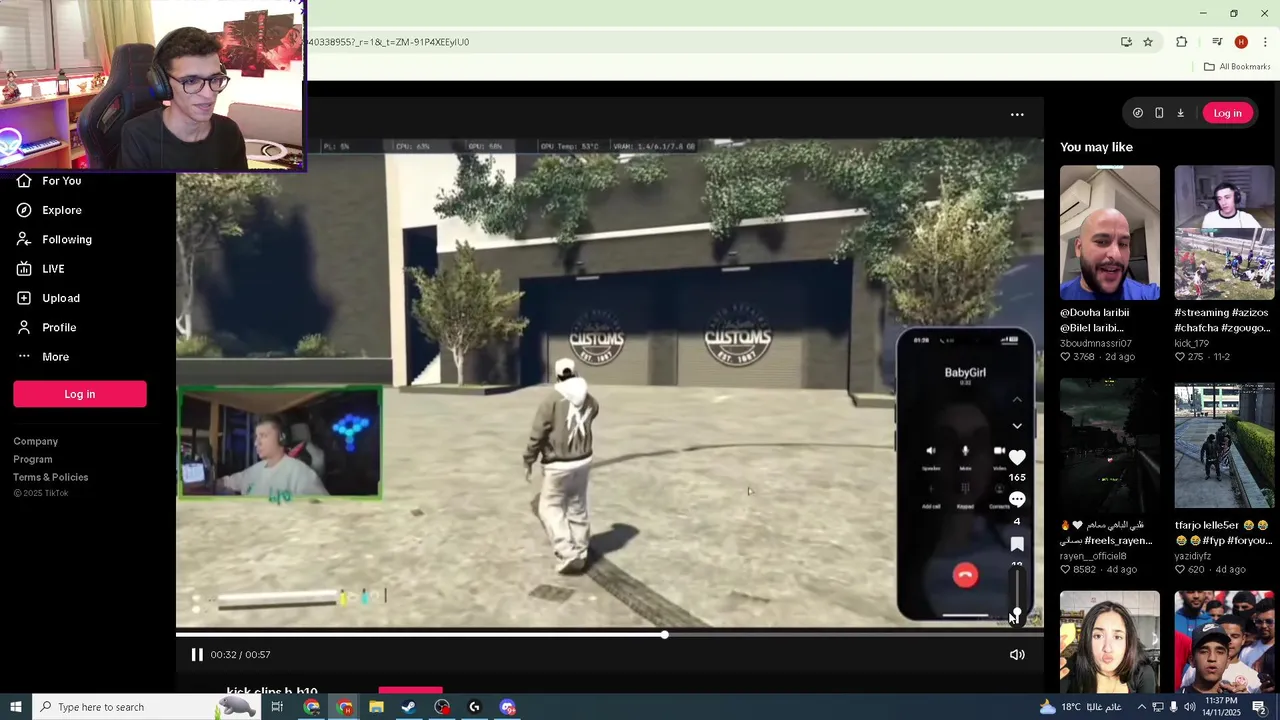Open the comments bubble icon
The height and width of the screenshot is (720, 1280).
tap(1017, 499)
